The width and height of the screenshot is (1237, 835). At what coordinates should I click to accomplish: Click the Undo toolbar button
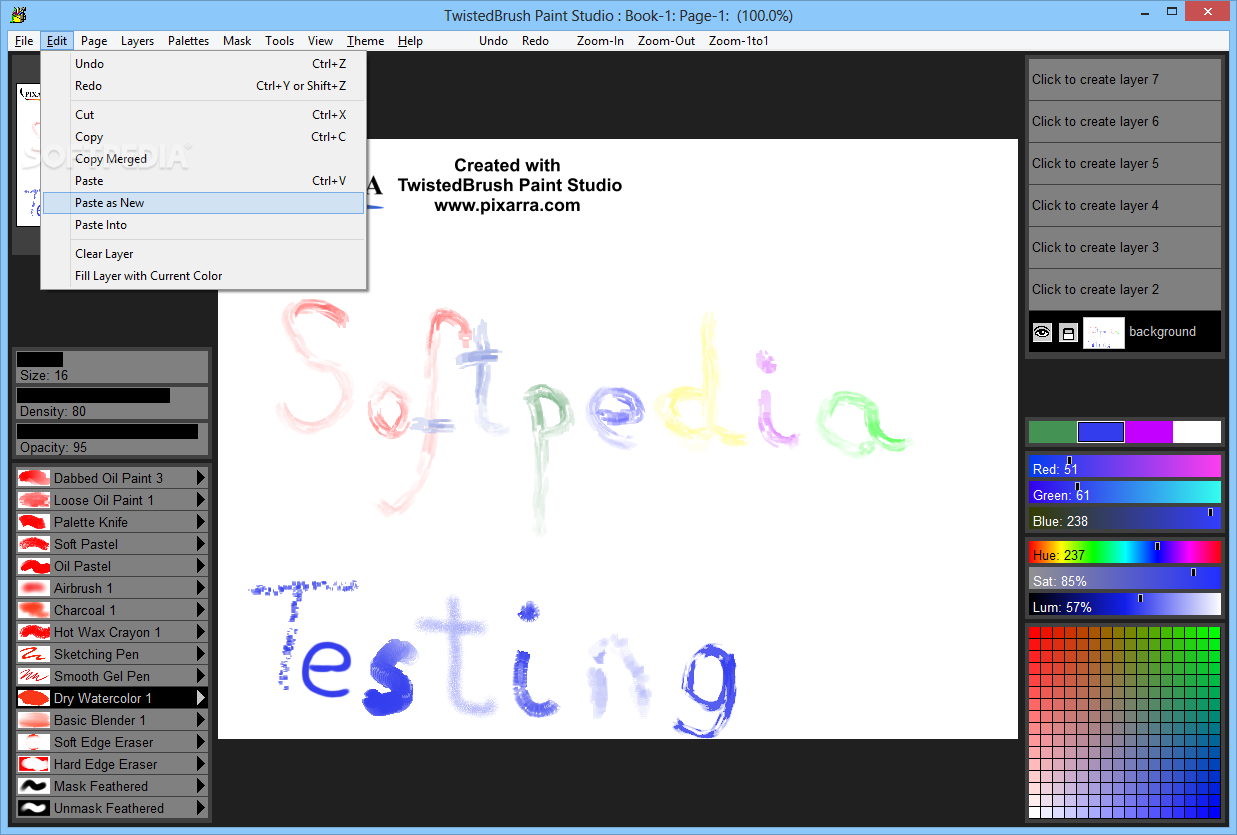493,41
